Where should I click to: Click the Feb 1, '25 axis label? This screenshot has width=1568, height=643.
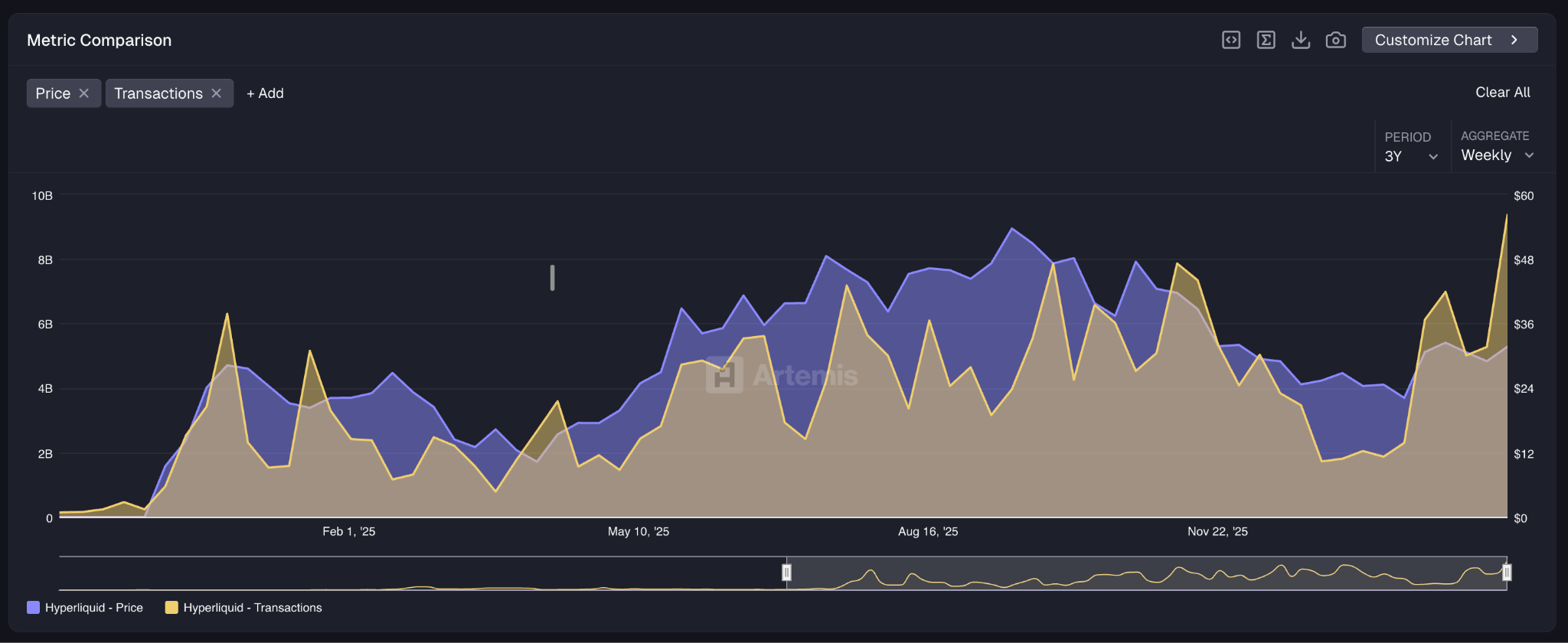click(349, 531)
